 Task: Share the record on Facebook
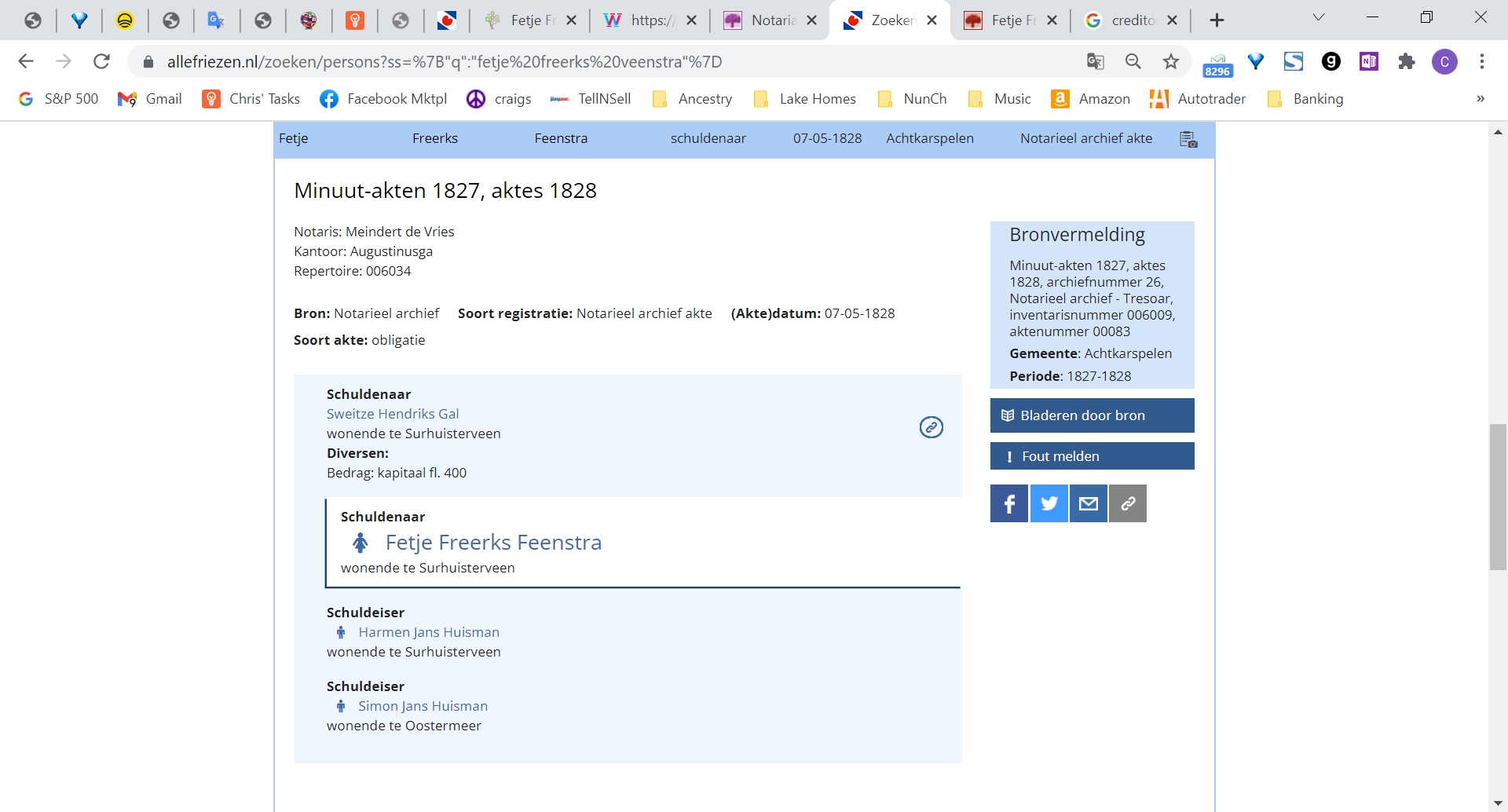pyautogui.click(x=1008, y=503)
